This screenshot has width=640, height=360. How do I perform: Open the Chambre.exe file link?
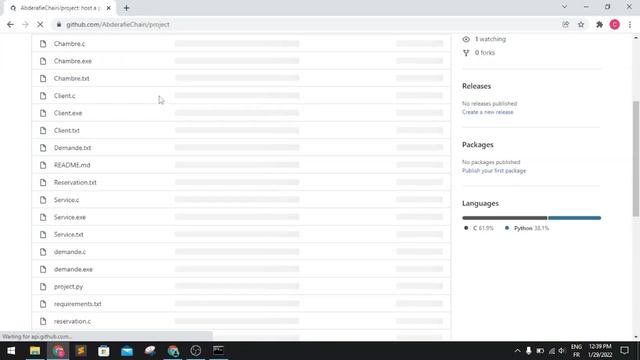pyautogui.click(x=73, y=61)
